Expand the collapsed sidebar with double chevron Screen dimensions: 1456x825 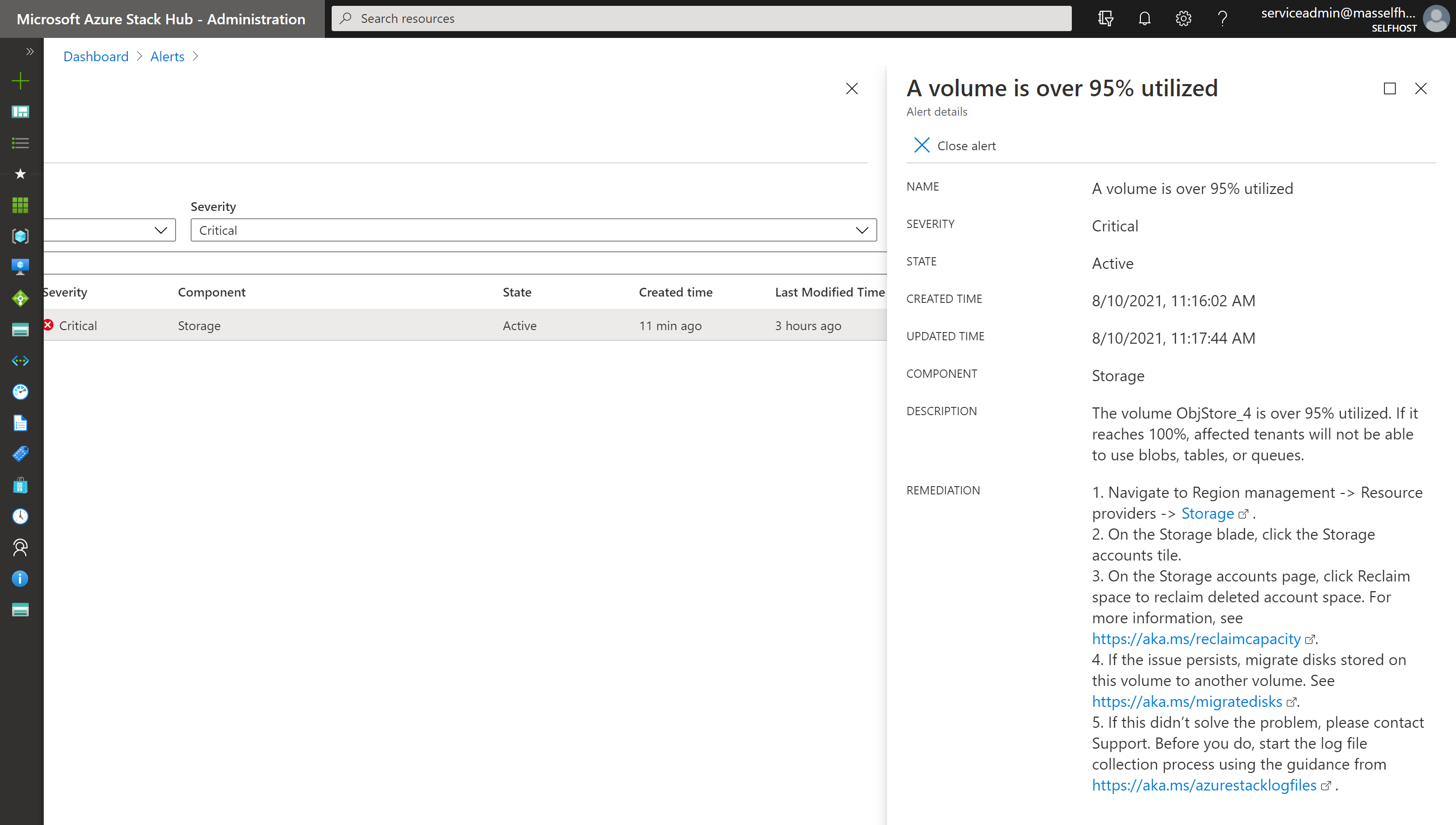pos(30,52)
